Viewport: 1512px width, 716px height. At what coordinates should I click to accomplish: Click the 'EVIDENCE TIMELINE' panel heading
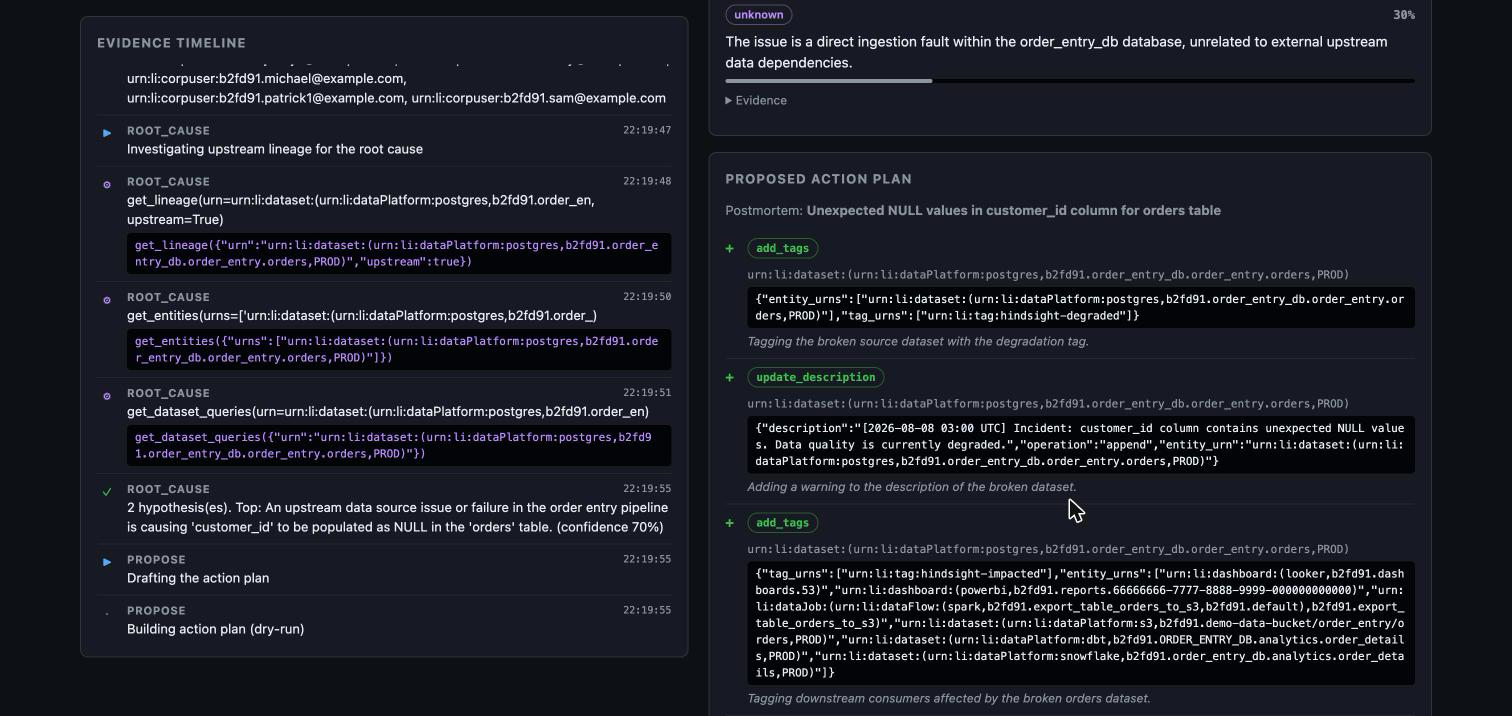click(171, 43)
